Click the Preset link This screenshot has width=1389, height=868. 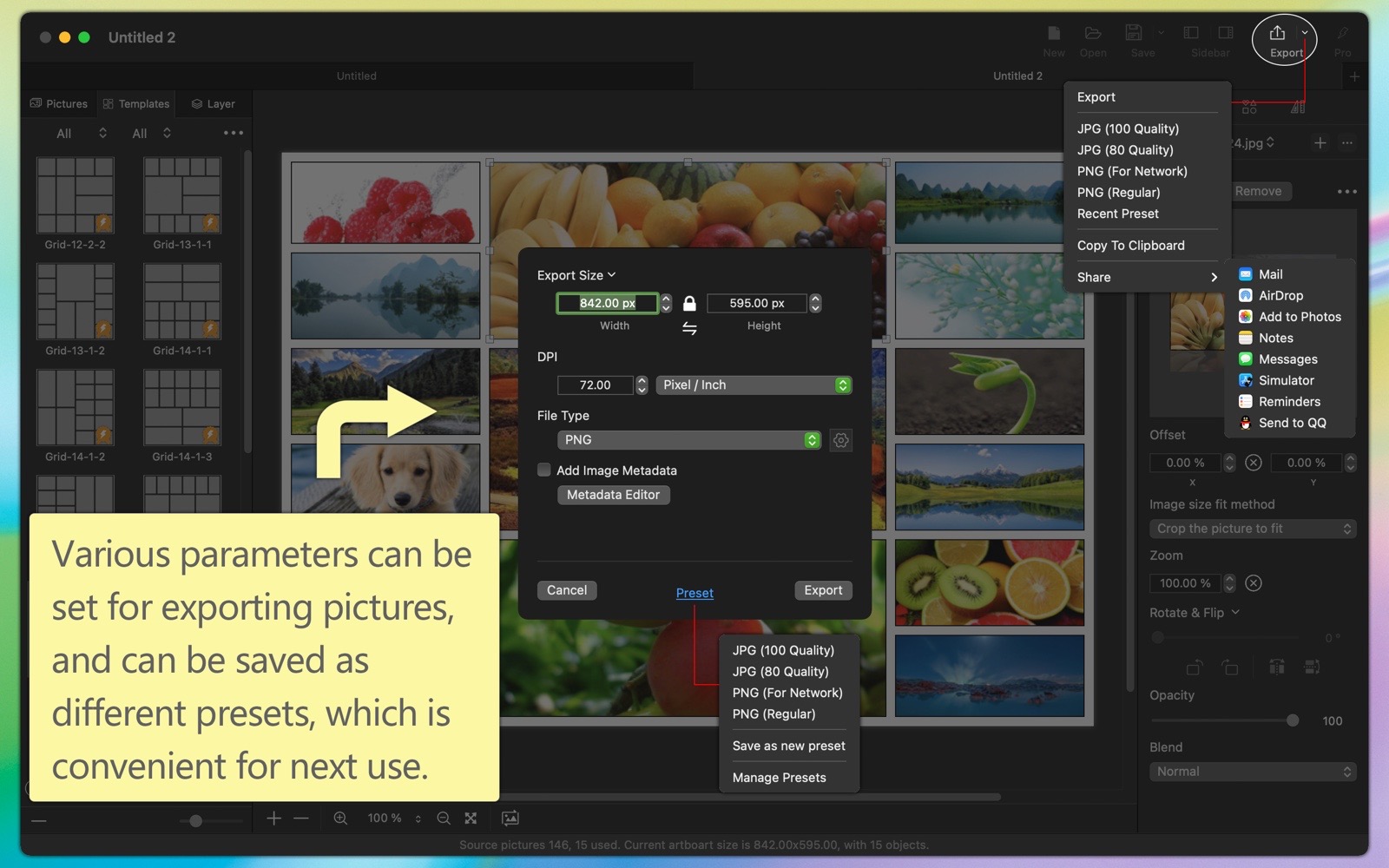pos(694,593)
